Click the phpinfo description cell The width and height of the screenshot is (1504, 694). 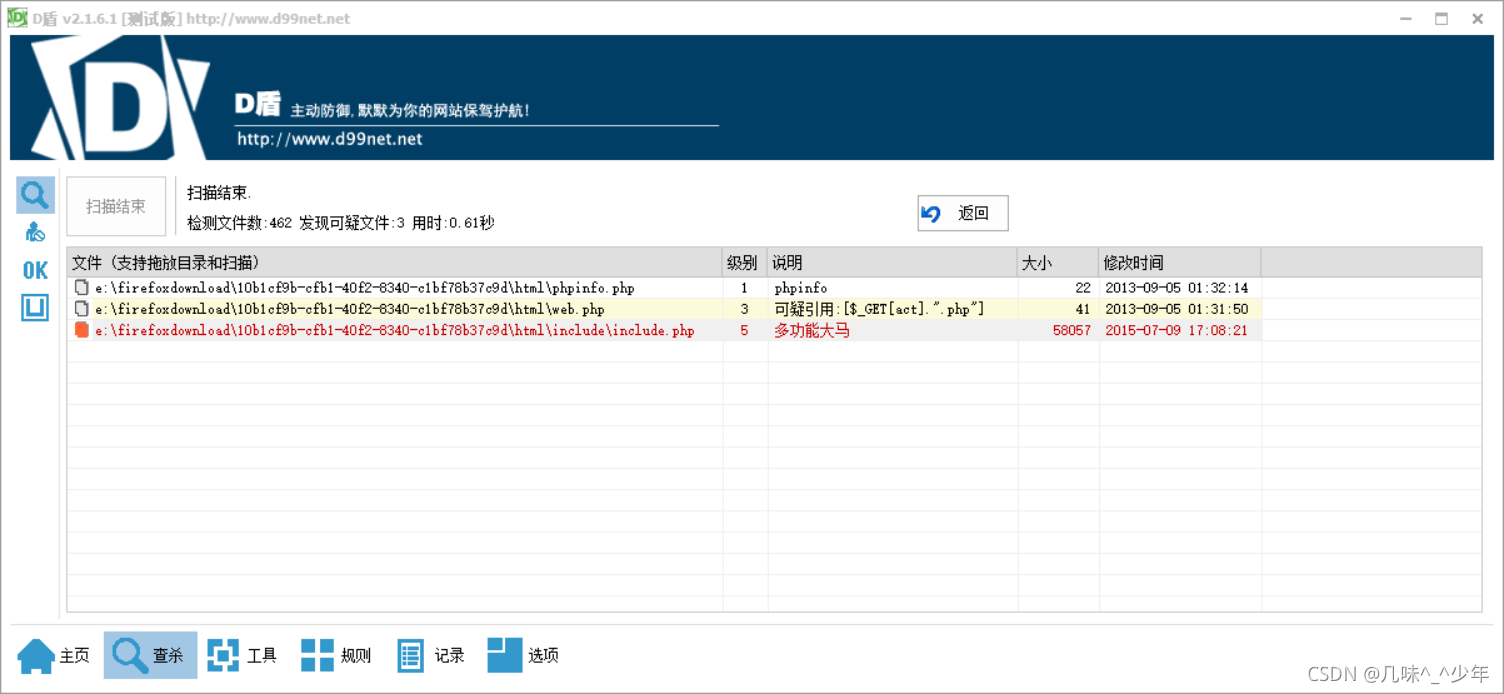(801, 288)
